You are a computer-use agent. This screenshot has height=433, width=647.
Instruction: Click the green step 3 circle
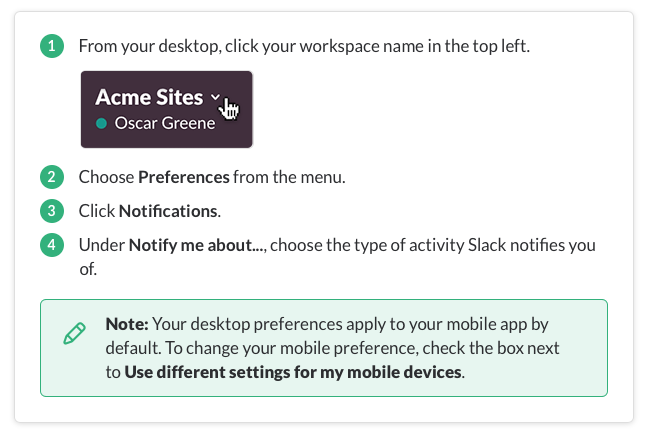click(x=52, y=211)
